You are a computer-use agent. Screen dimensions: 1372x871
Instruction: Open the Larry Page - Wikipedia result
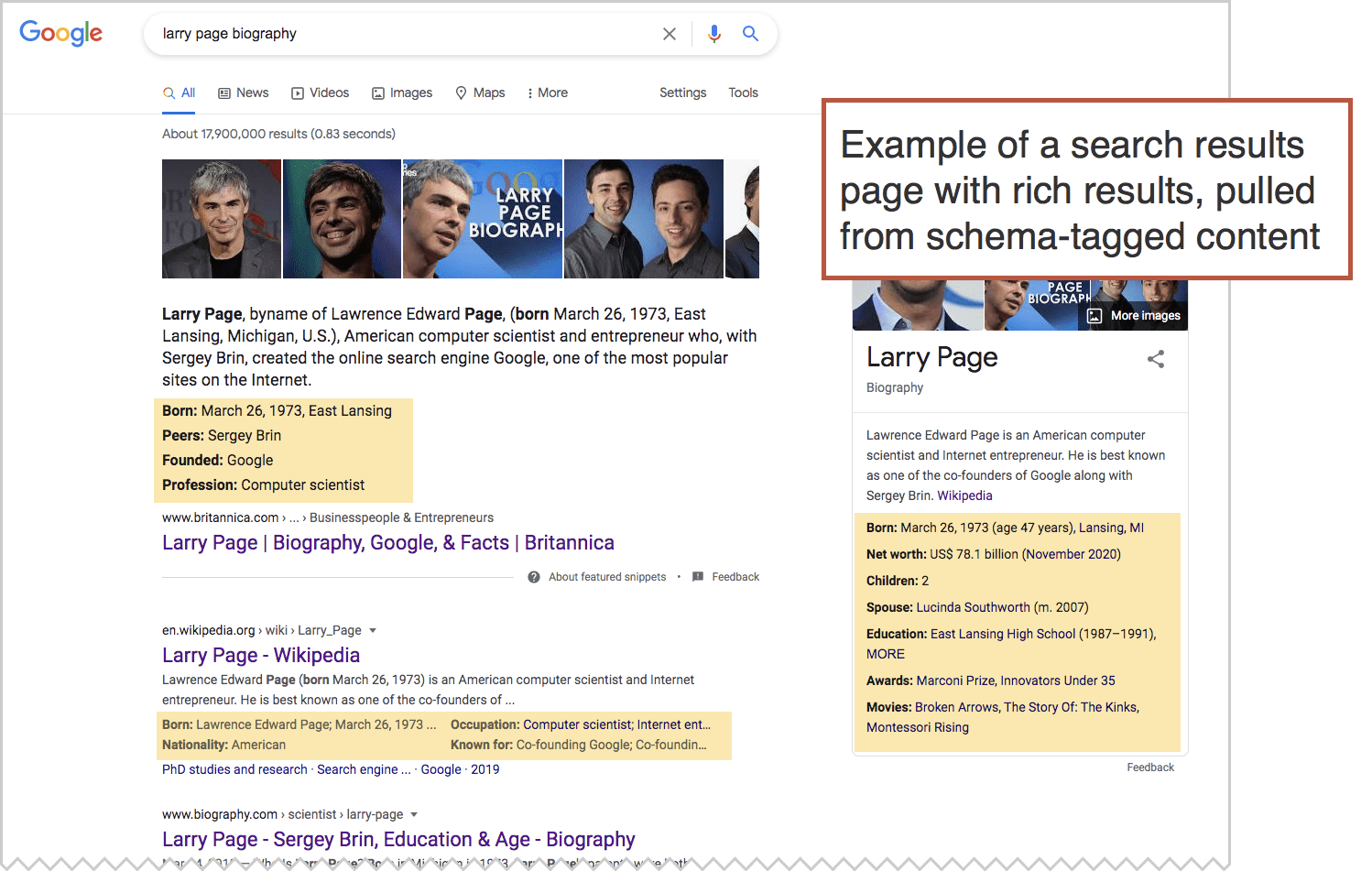pos(261,655)
